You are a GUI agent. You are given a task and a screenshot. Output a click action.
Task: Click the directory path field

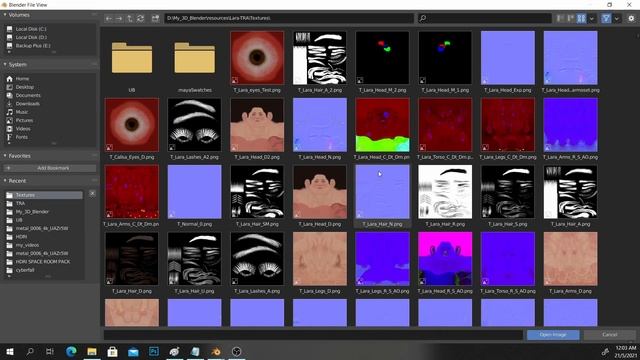point(289,18)
